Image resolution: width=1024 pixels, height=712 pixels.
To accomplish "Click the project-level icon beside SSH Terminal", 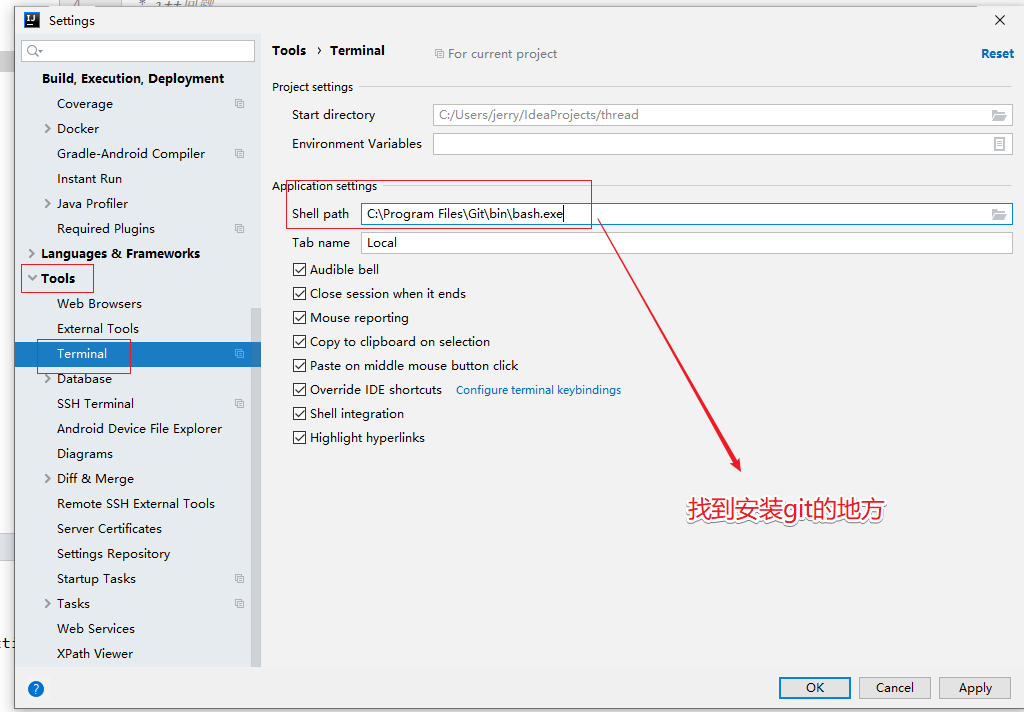I will click(240, 404).
